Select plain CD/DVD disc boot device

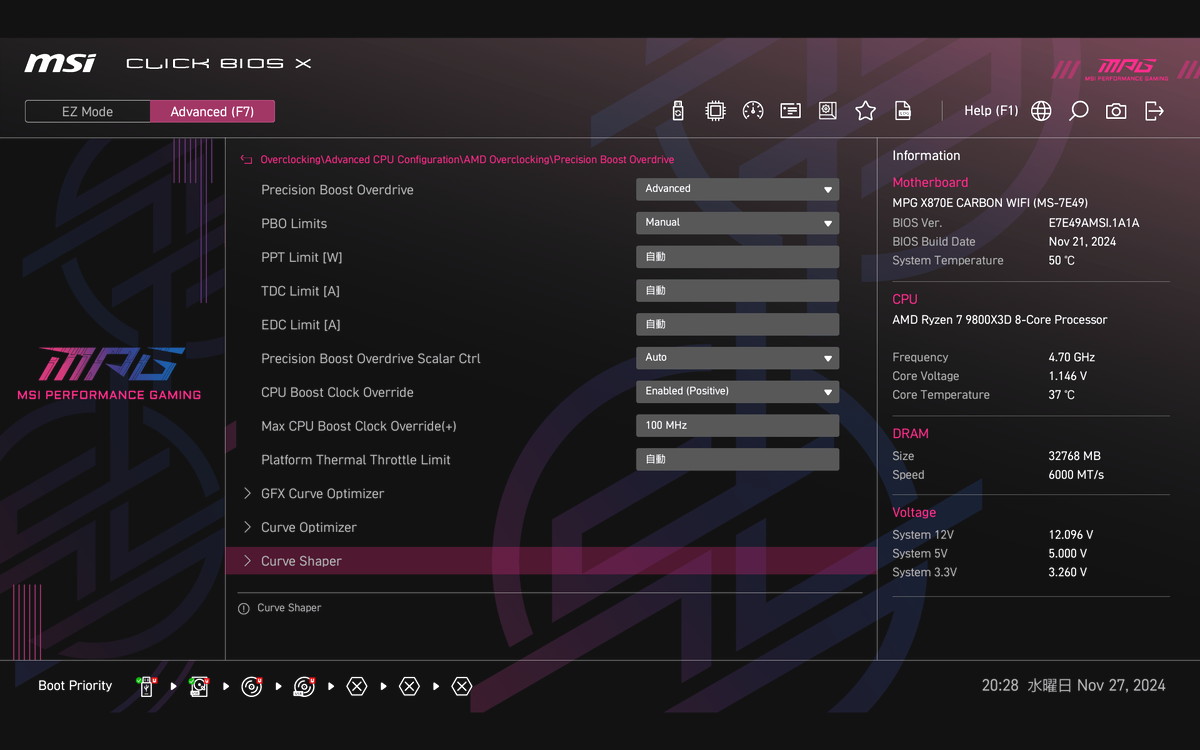point(252,686)
